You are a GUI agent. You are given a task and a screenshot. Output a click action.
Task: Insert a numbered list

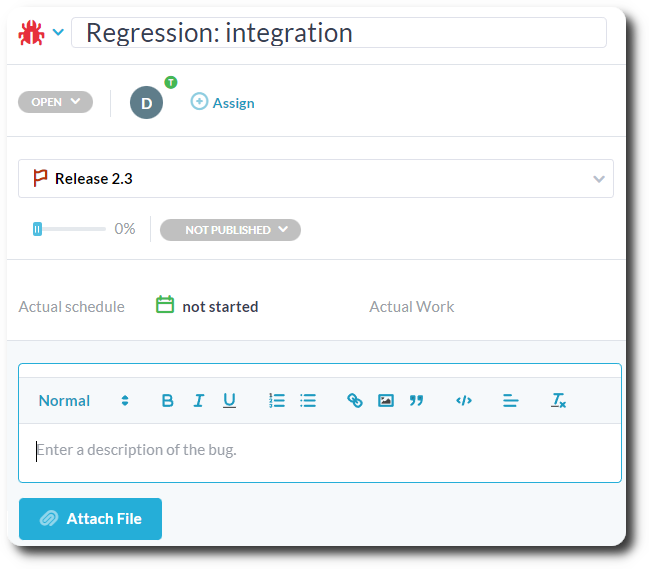(277, 401)
